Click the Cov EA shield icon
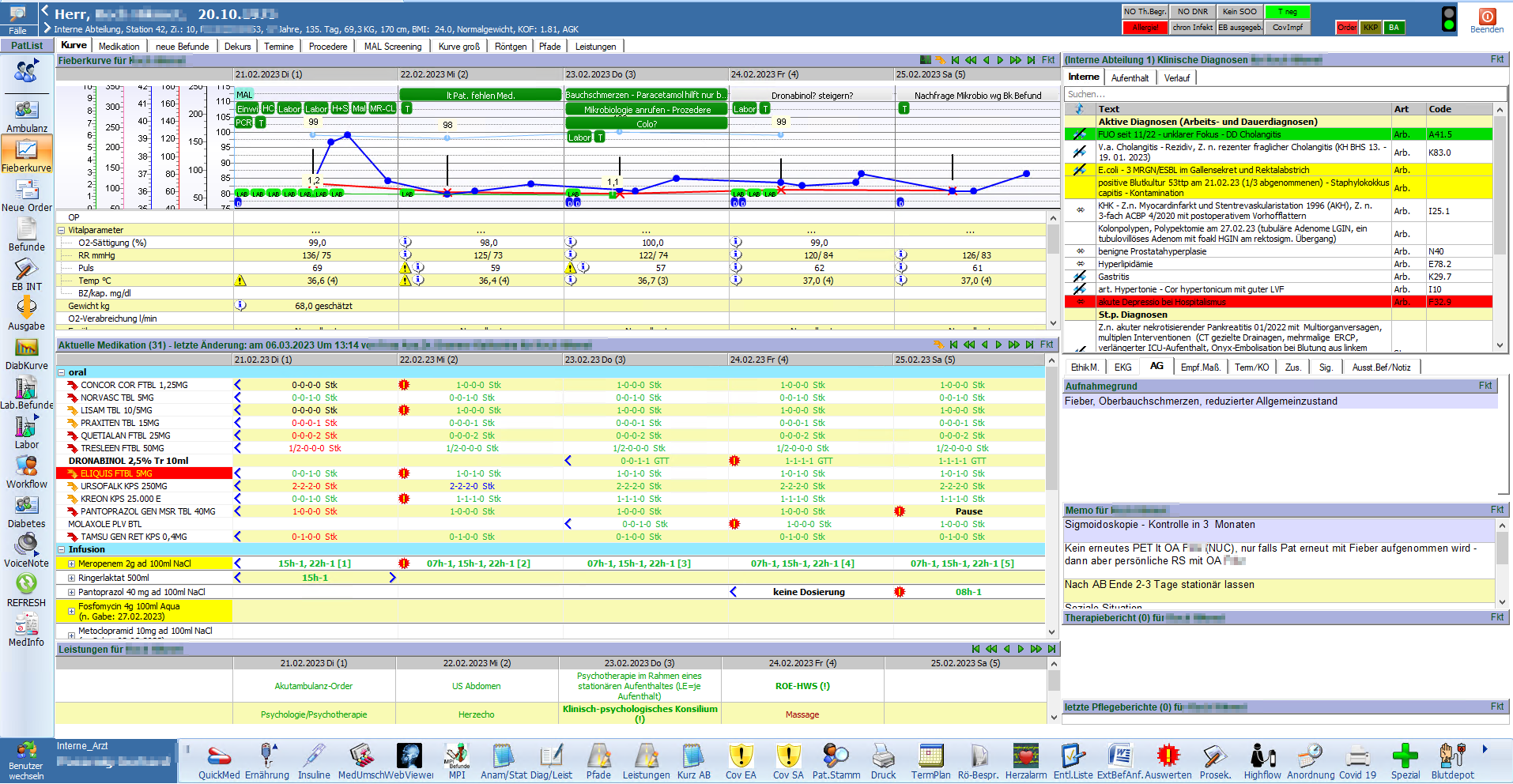The height and width of the screenshot is (784, 1513). [741, 762]
